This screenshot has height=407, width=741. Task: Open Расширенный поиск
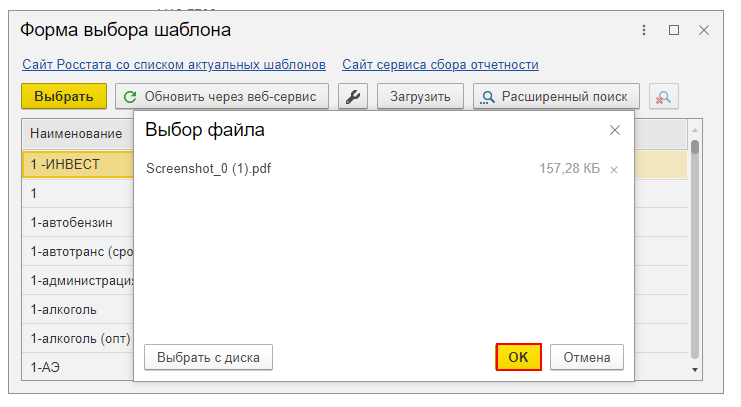(x=556, y=97)
